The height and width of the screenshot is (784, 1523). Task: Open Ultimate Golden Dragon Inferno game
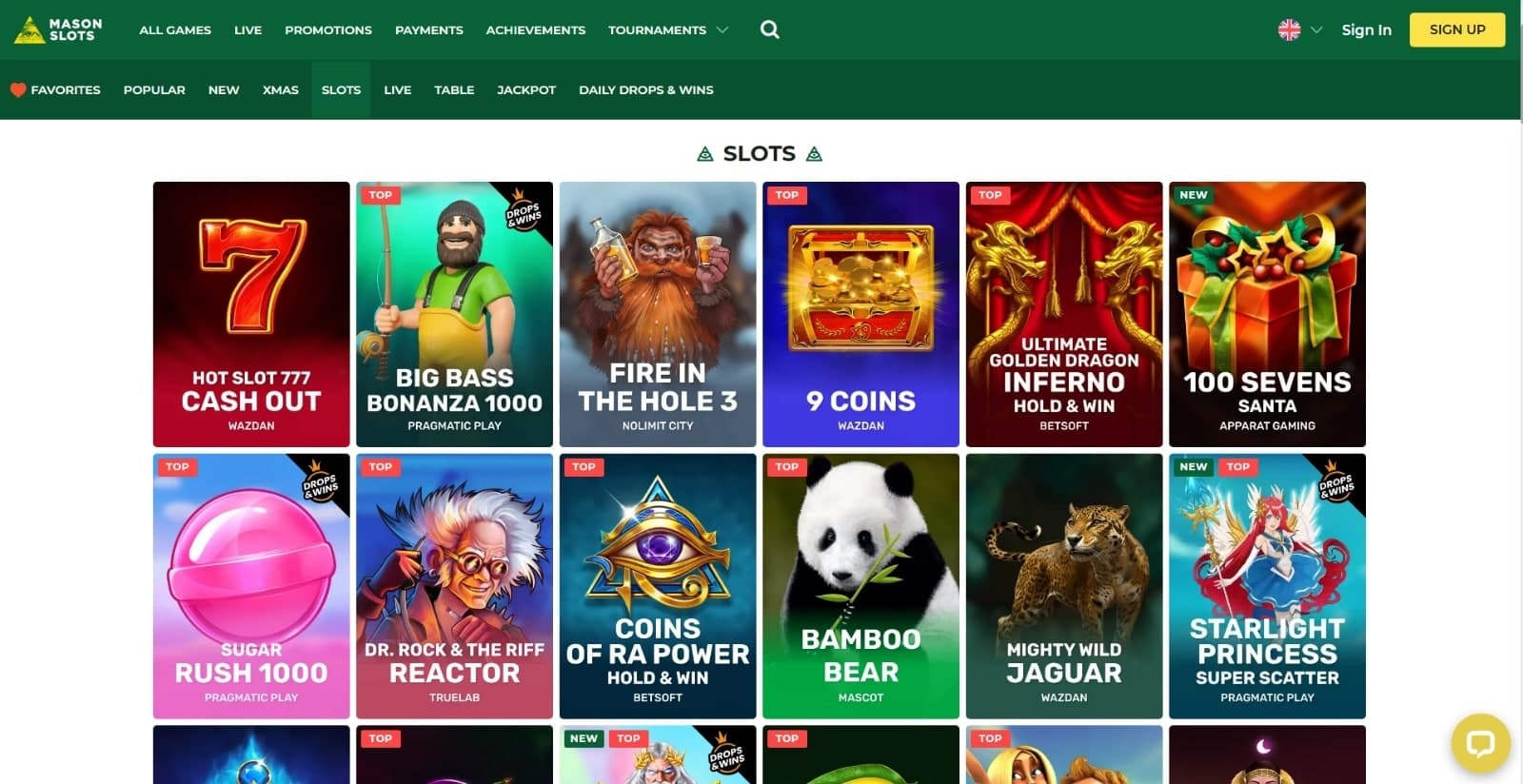click(x=1064, y=314)
